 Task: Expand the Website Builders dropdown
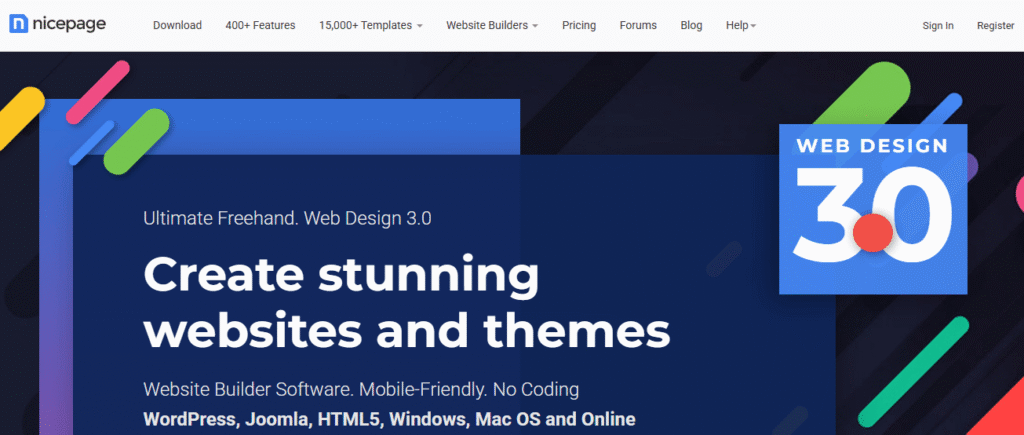(492, 25)
